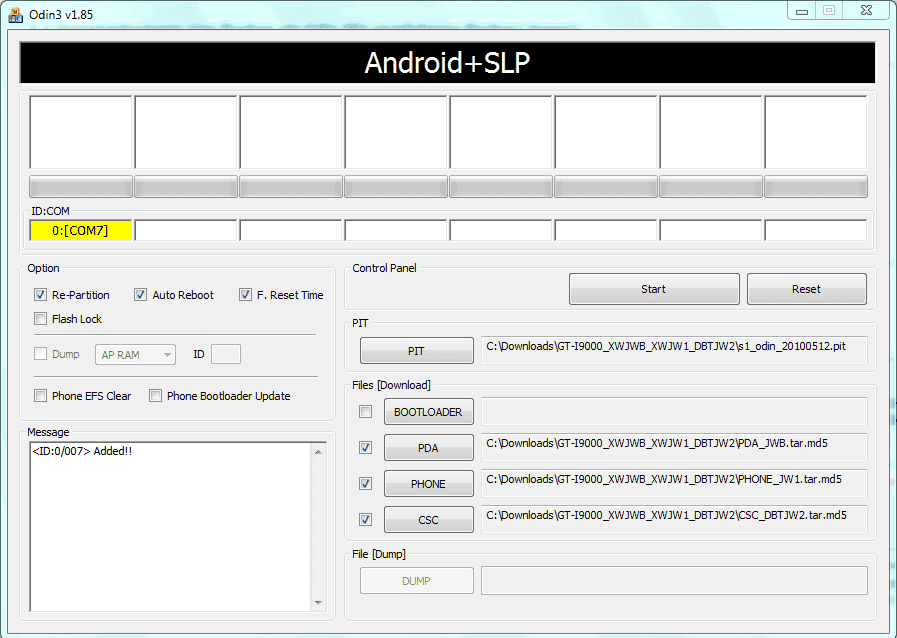
Task: Click the File Dump path field
Action: pos(674,581)
